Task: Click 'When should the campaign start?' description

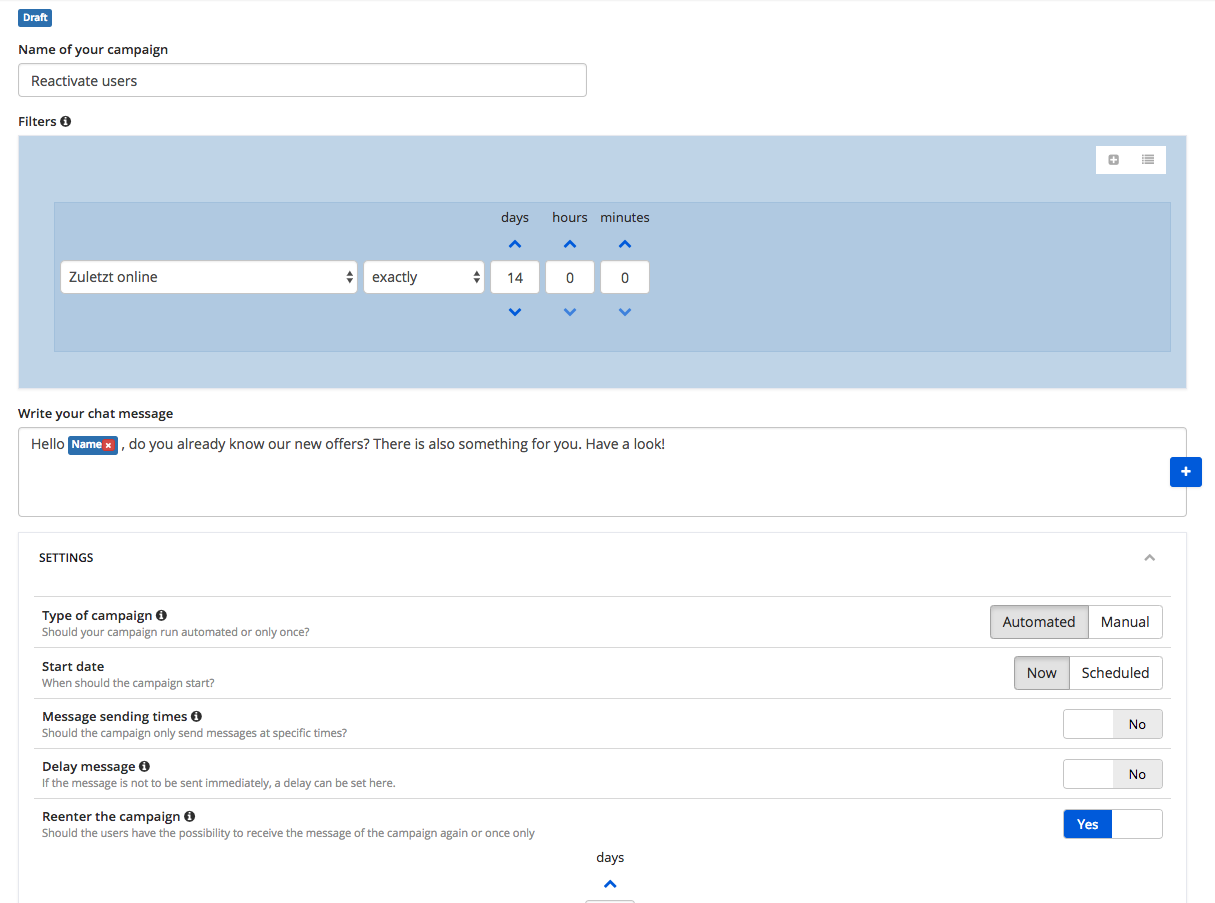Action: (128, 683)
